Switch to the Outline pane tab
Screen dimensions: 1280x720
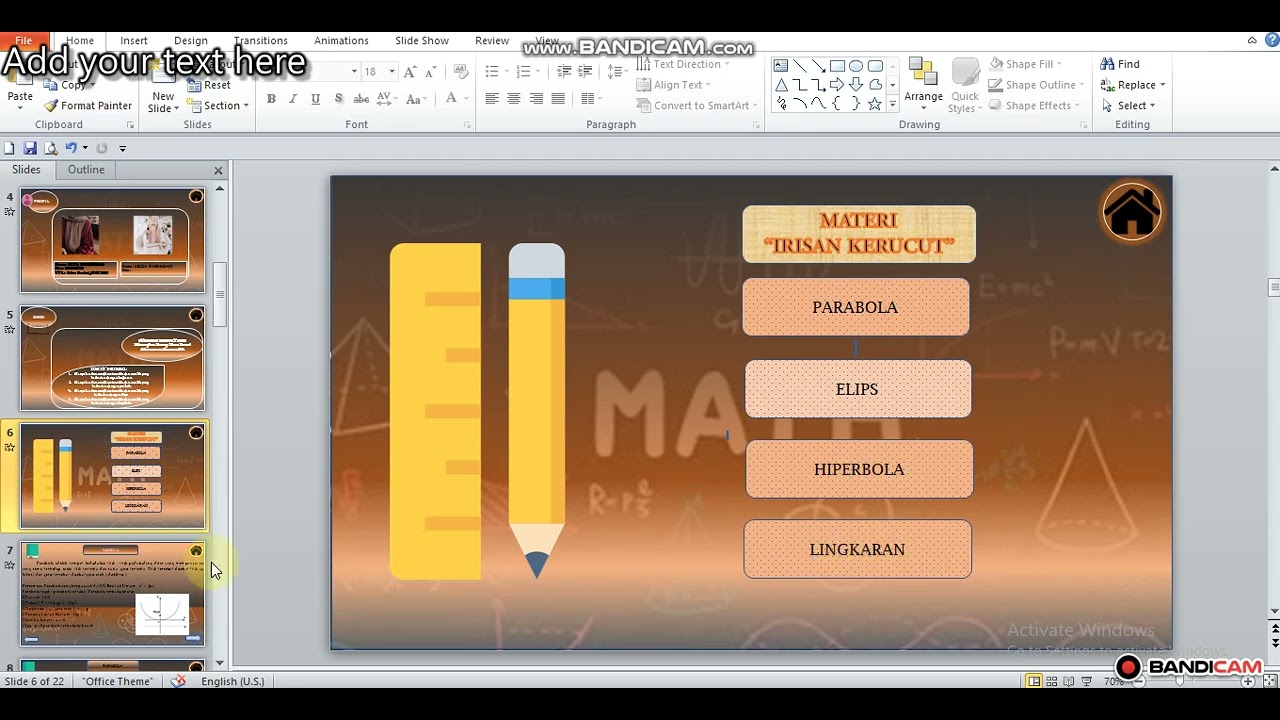86,170
